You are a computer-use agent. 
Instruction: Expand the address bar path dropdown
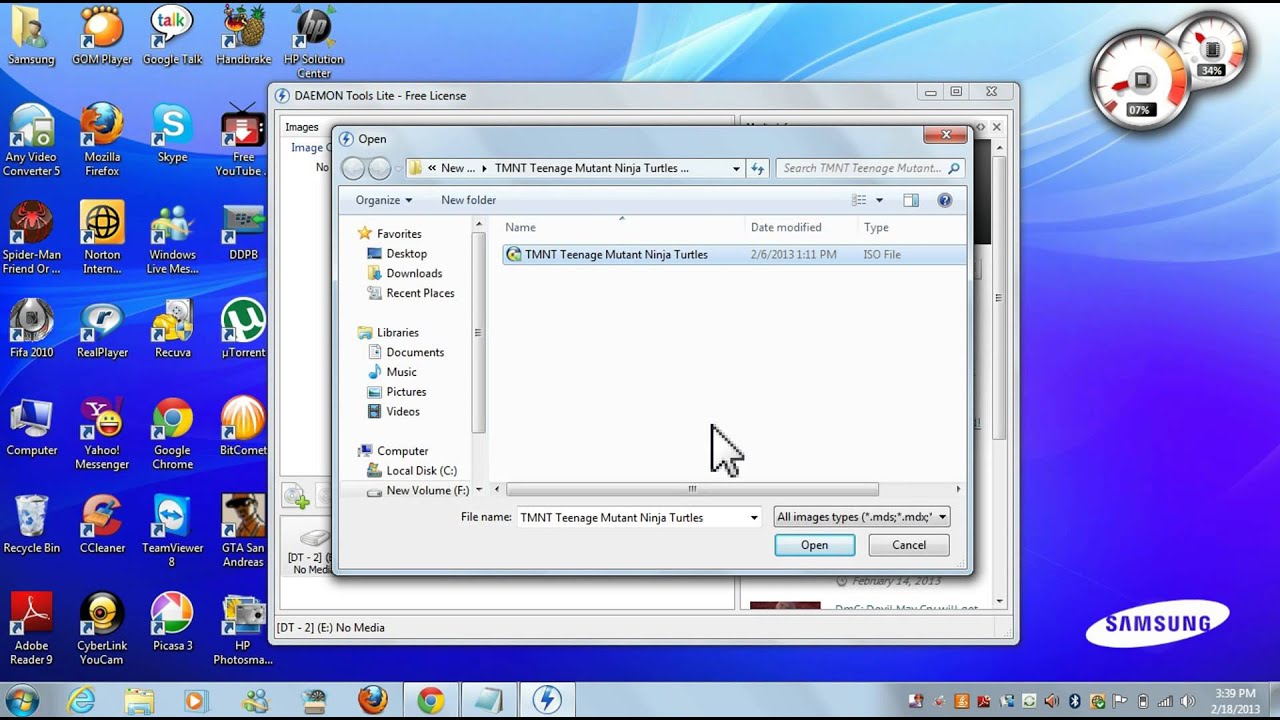click(736, 168)
